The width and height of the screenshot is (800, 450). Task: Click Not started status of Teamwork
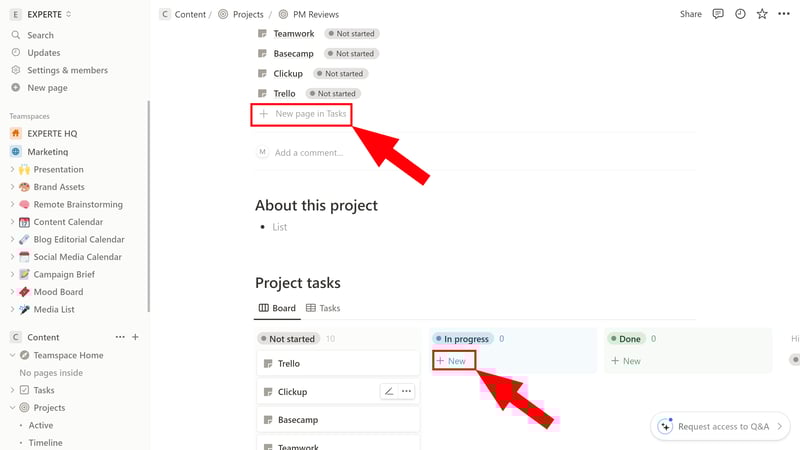tap(352, 34)
